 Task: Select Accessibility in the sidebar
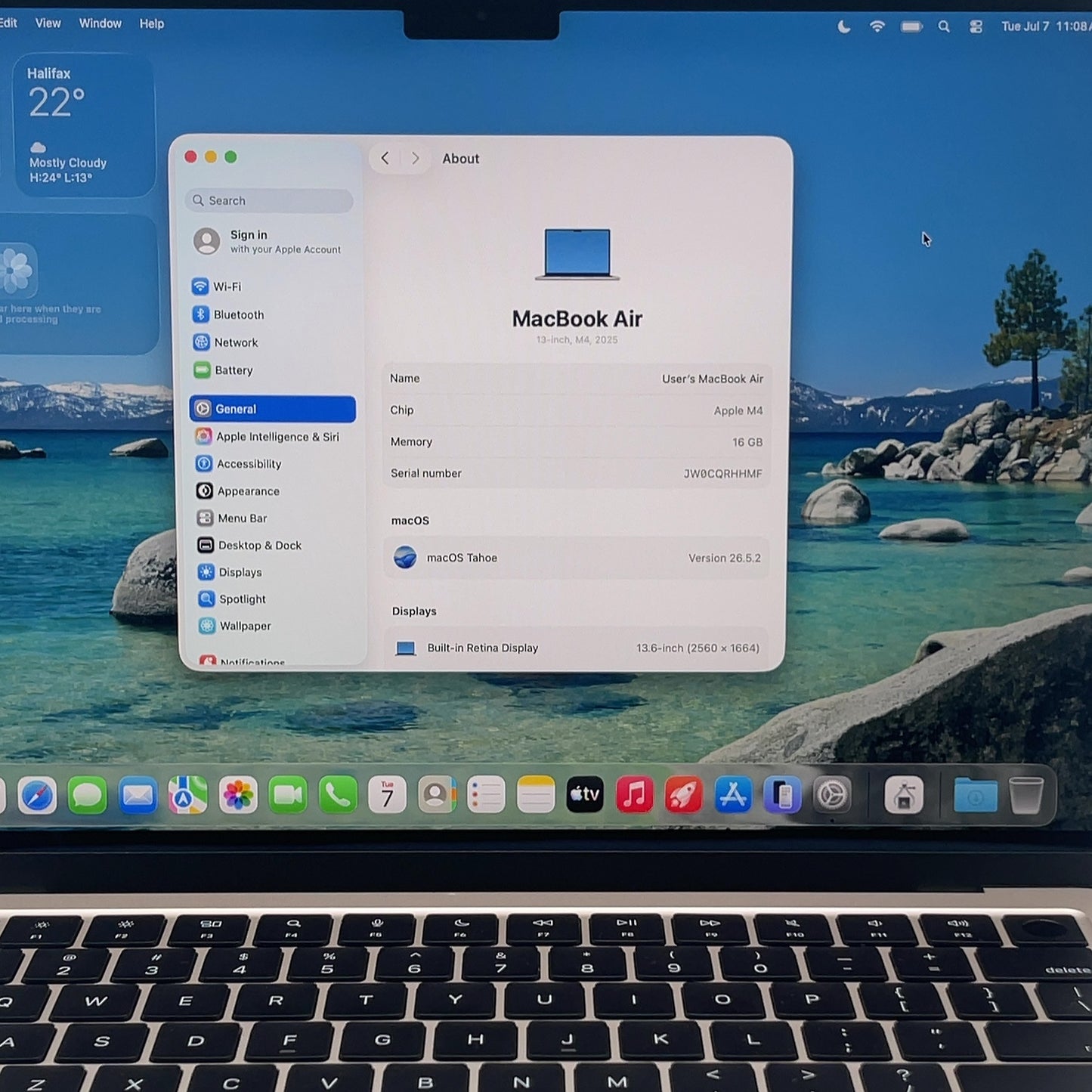239,463
